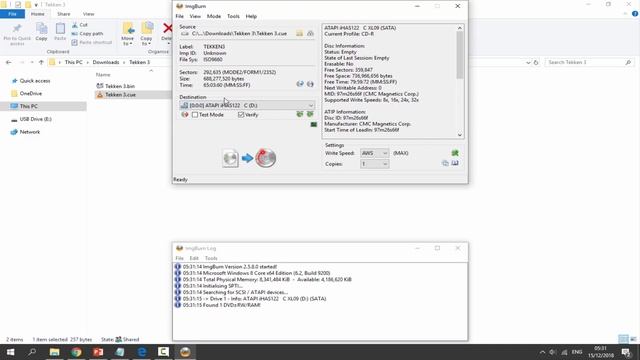Open the Tools menu in the ImgBurn Log window
The width and height of the screenshot is (640, 360).
coord(211,258)
